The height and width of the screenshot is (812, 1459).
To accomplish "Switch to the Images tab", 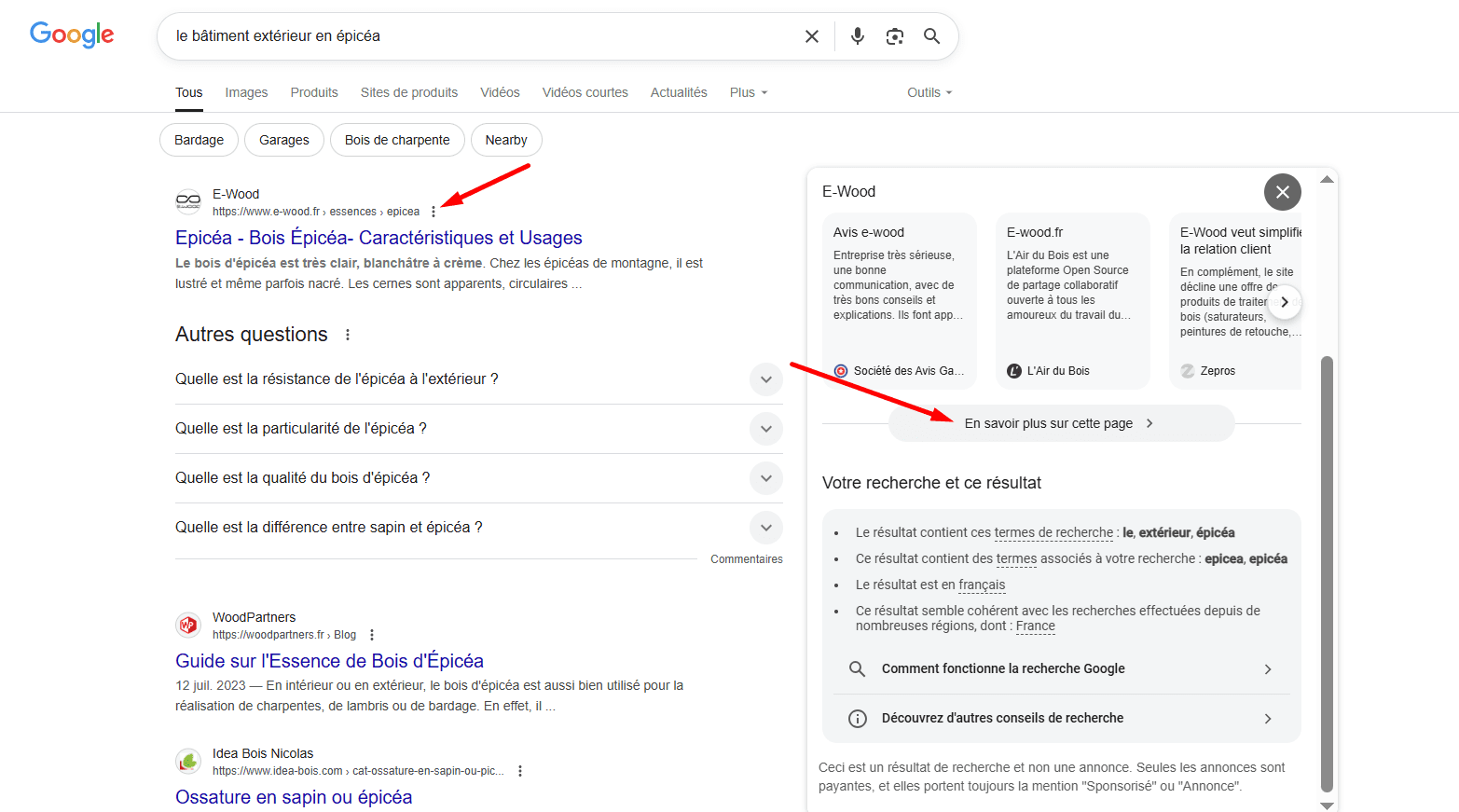I will 246,92.
